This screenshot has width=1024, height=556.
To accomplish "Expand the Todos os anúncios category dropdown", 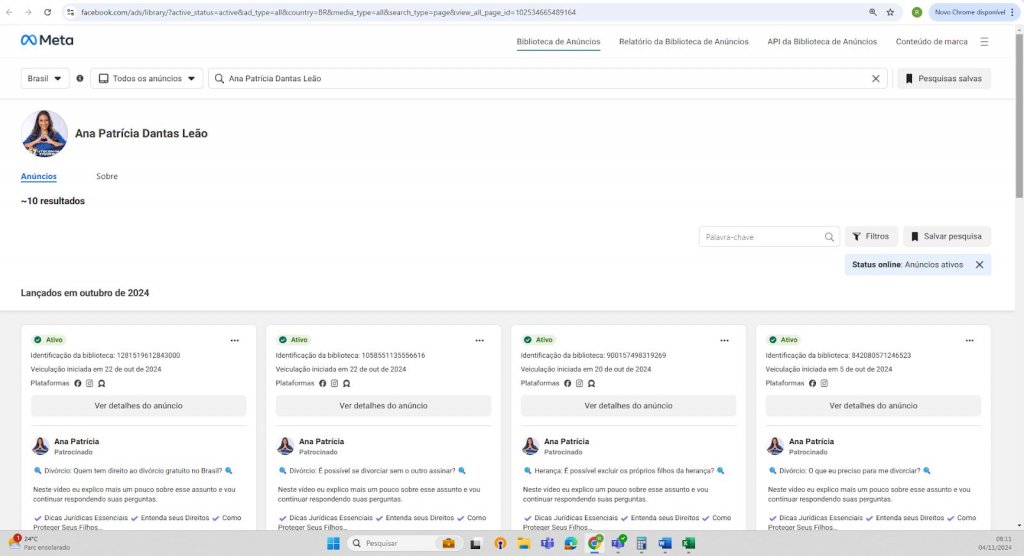I will 147,78.
